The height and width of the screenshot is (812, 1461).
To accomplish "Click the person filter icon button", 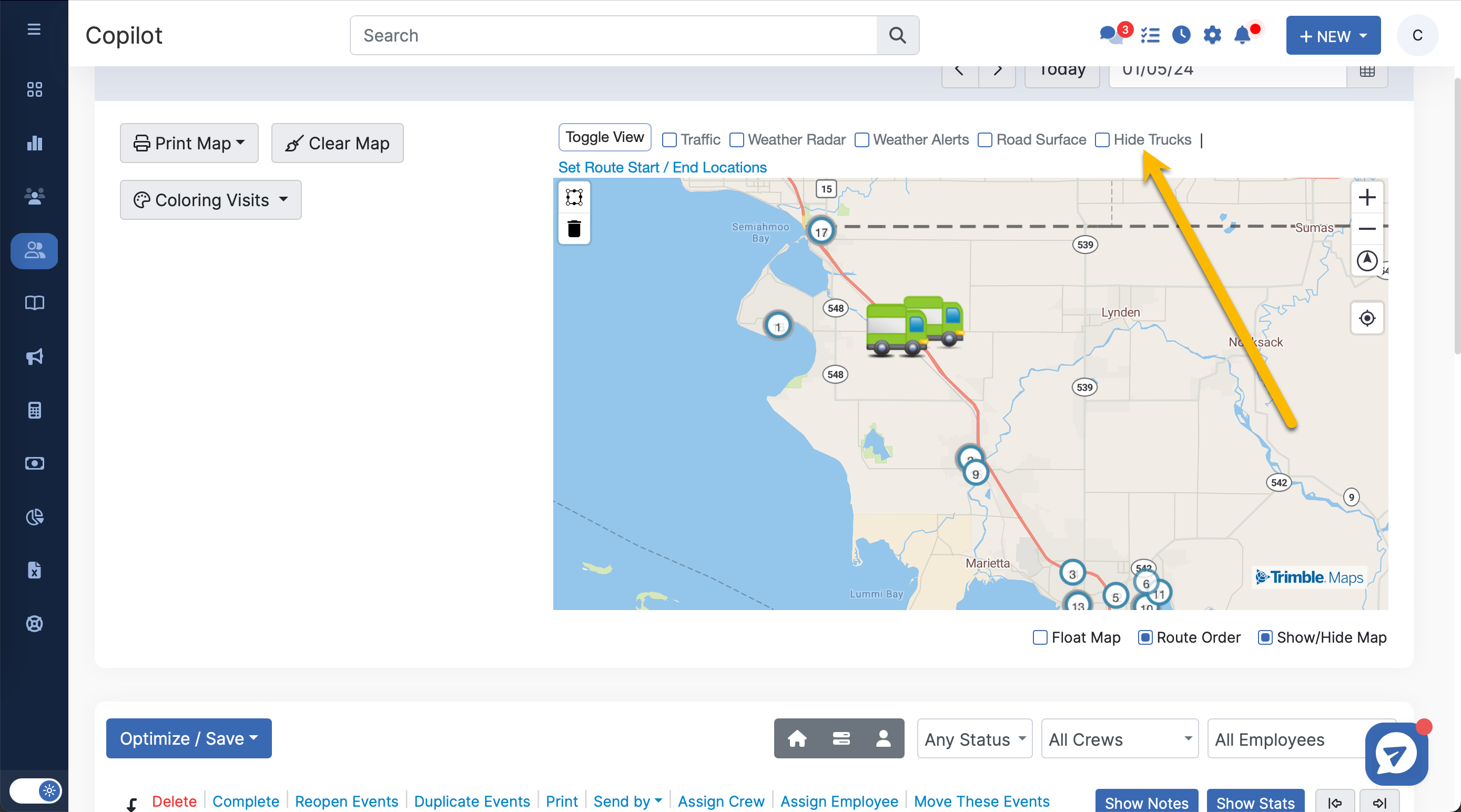I will 883,738.
